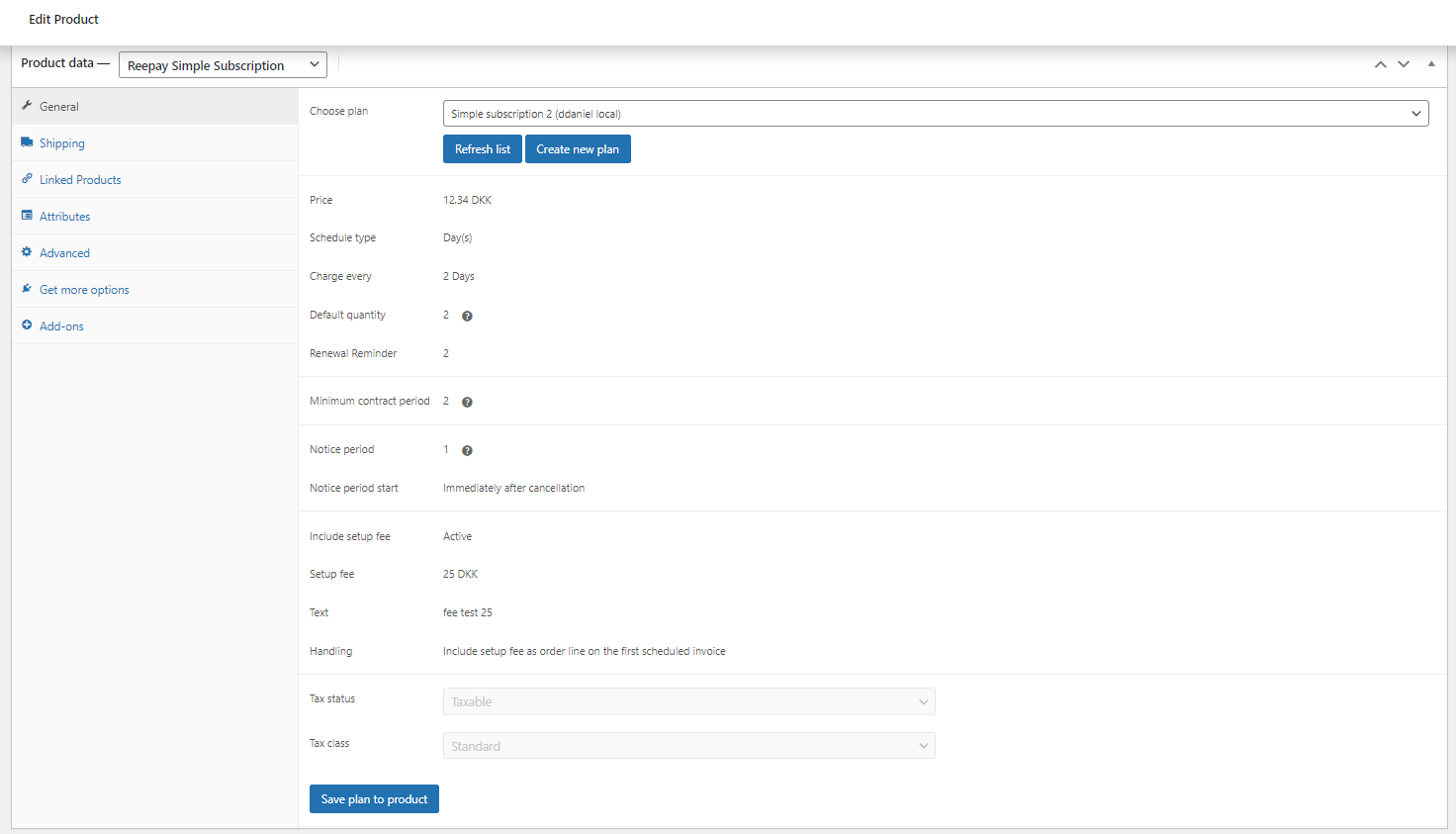Click the wrench icon beside General
Screen dimensions: 1456x834
point(28,106)
